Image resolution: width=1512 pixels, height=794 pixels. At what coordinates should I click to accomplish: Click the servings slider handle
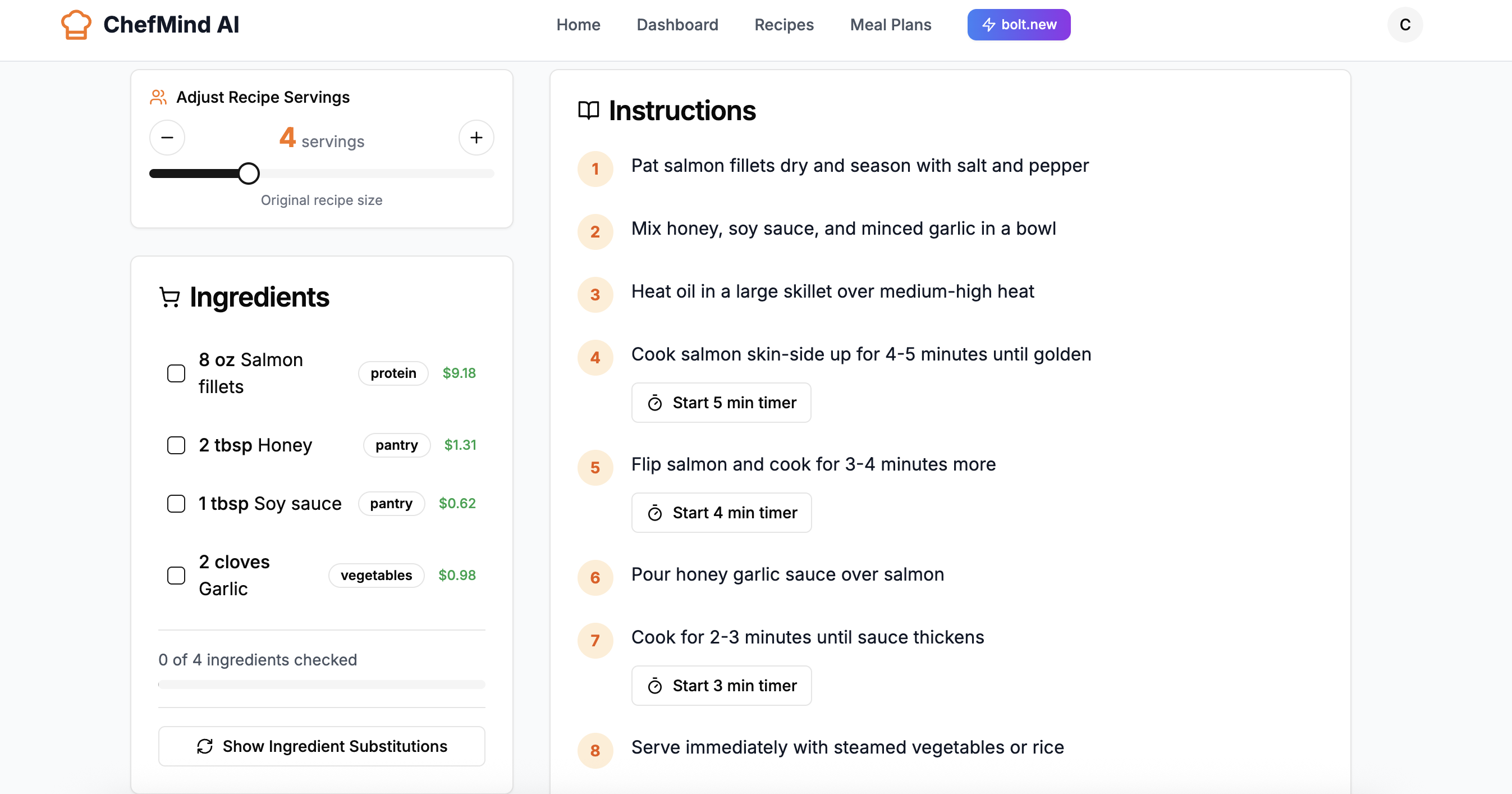coord(249,174)
